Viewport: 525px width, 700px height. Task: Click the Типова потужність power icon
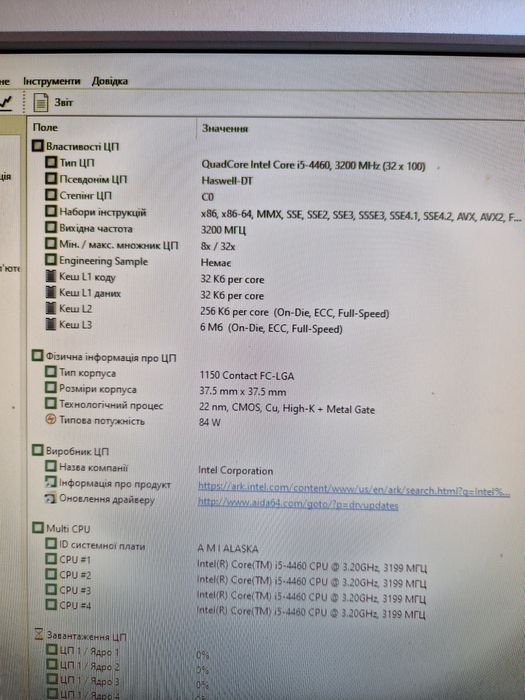(x=51, y=420)
